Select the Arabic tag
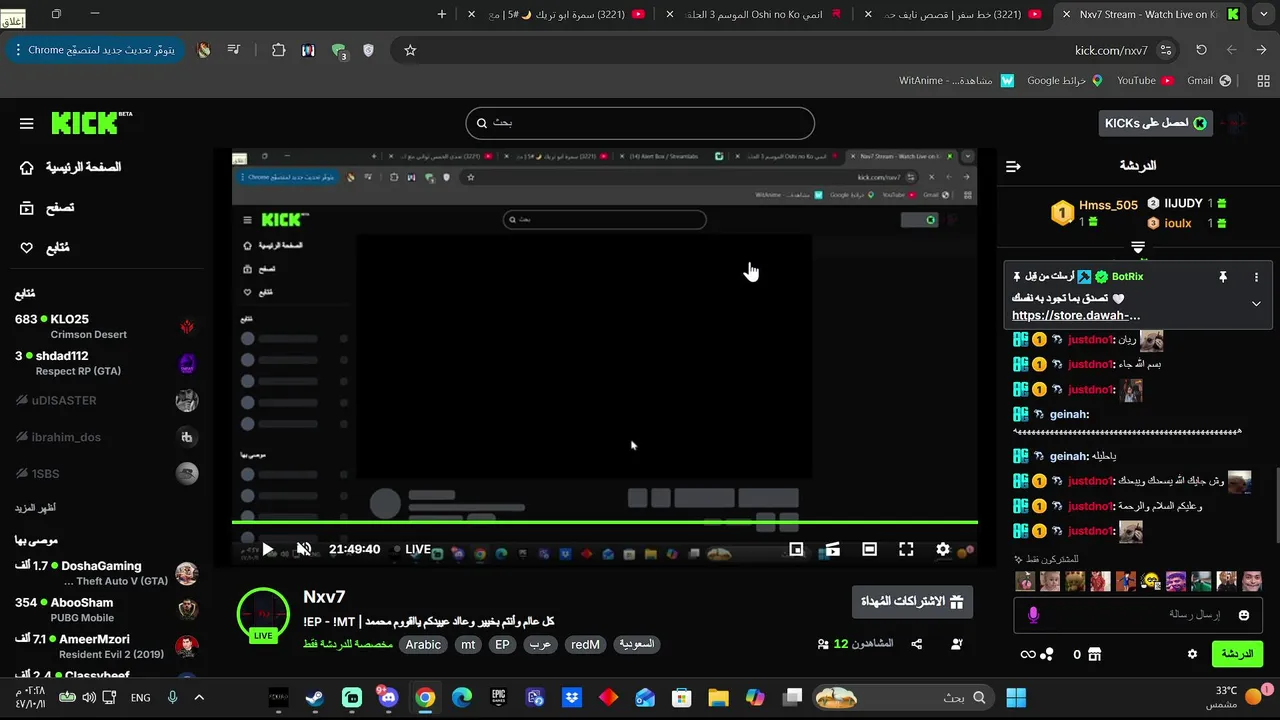The height and width of the screenshot is (720, 1280). 423,645
